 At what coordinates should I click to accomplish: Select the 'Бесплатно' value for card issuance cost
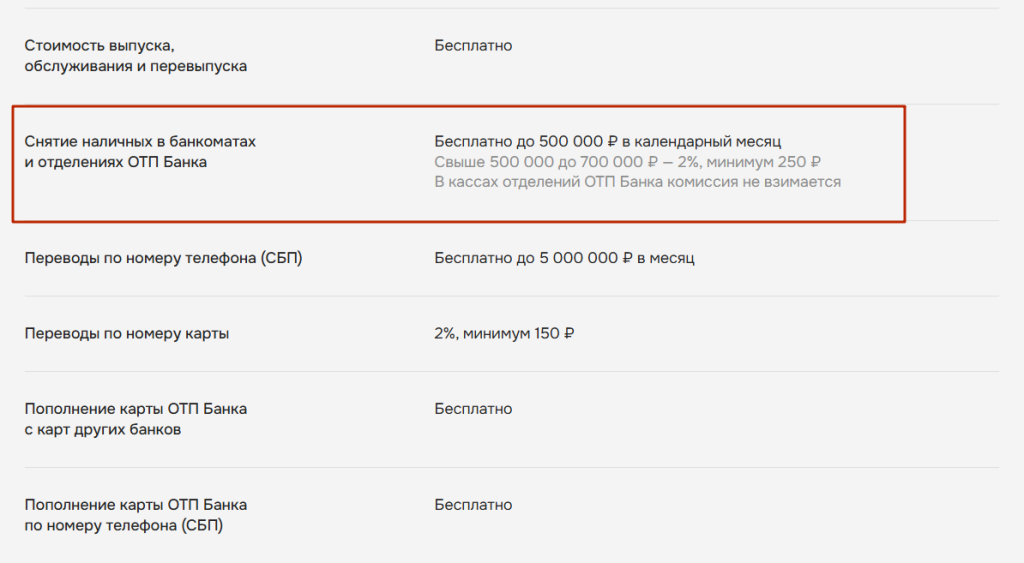[473, 46]
